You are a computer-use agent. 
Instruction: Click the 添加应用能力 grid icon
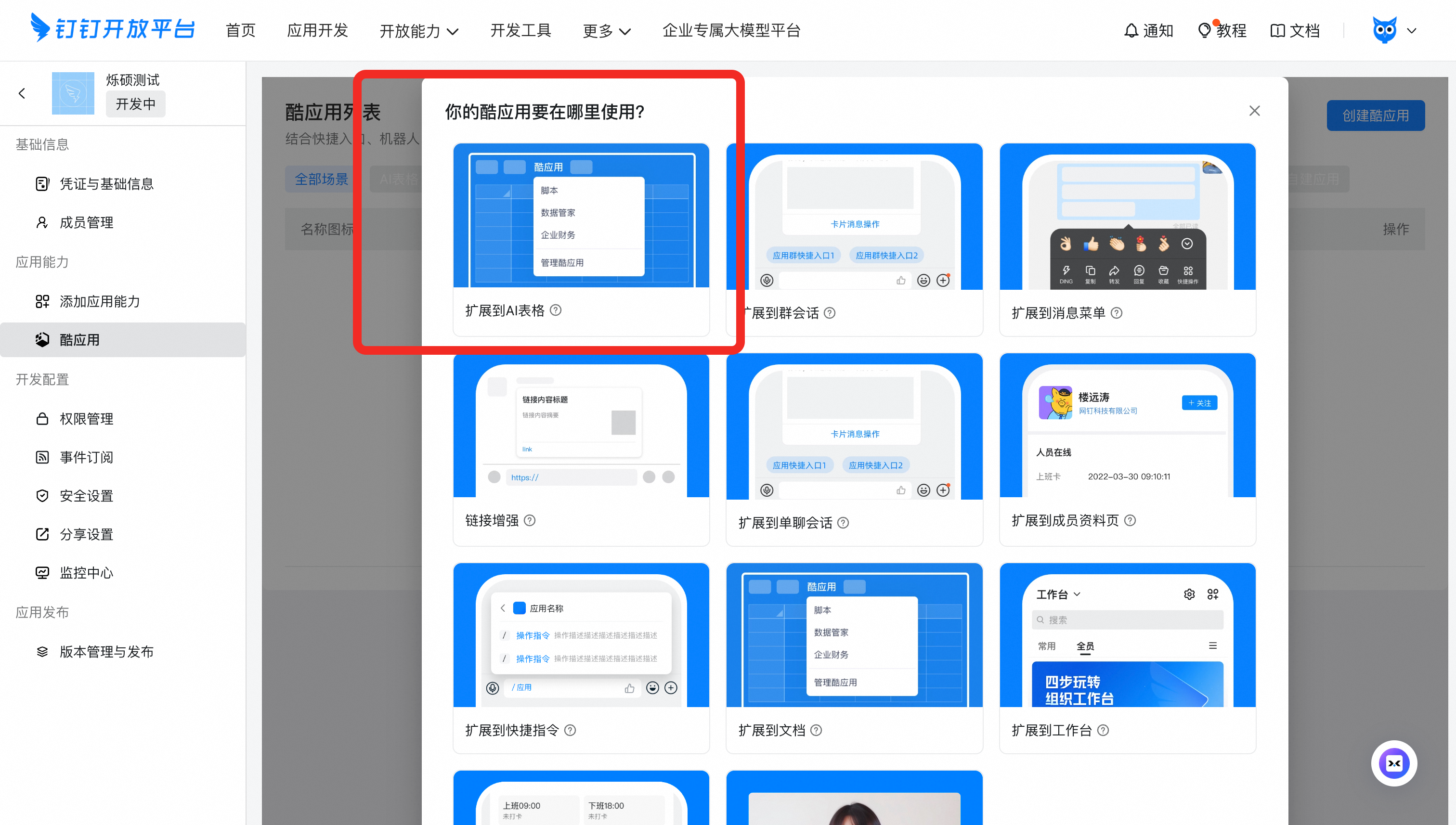(x=42, y=301)
